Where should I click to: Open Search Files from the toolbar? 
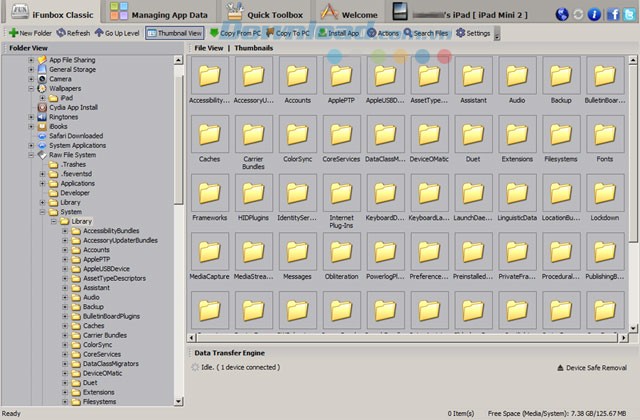coord(428,33)
